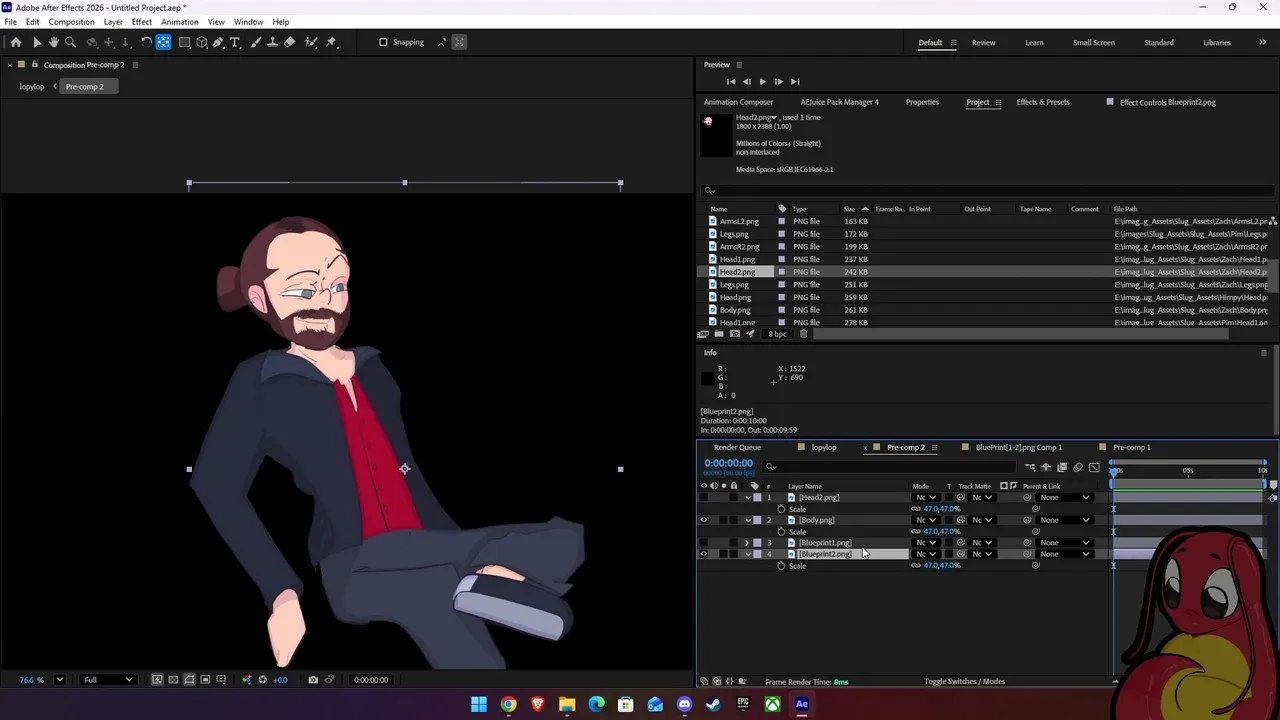1280x720 pixels.
Task: Click the color channel icon in viewer footer
Action: pos(247,680)
